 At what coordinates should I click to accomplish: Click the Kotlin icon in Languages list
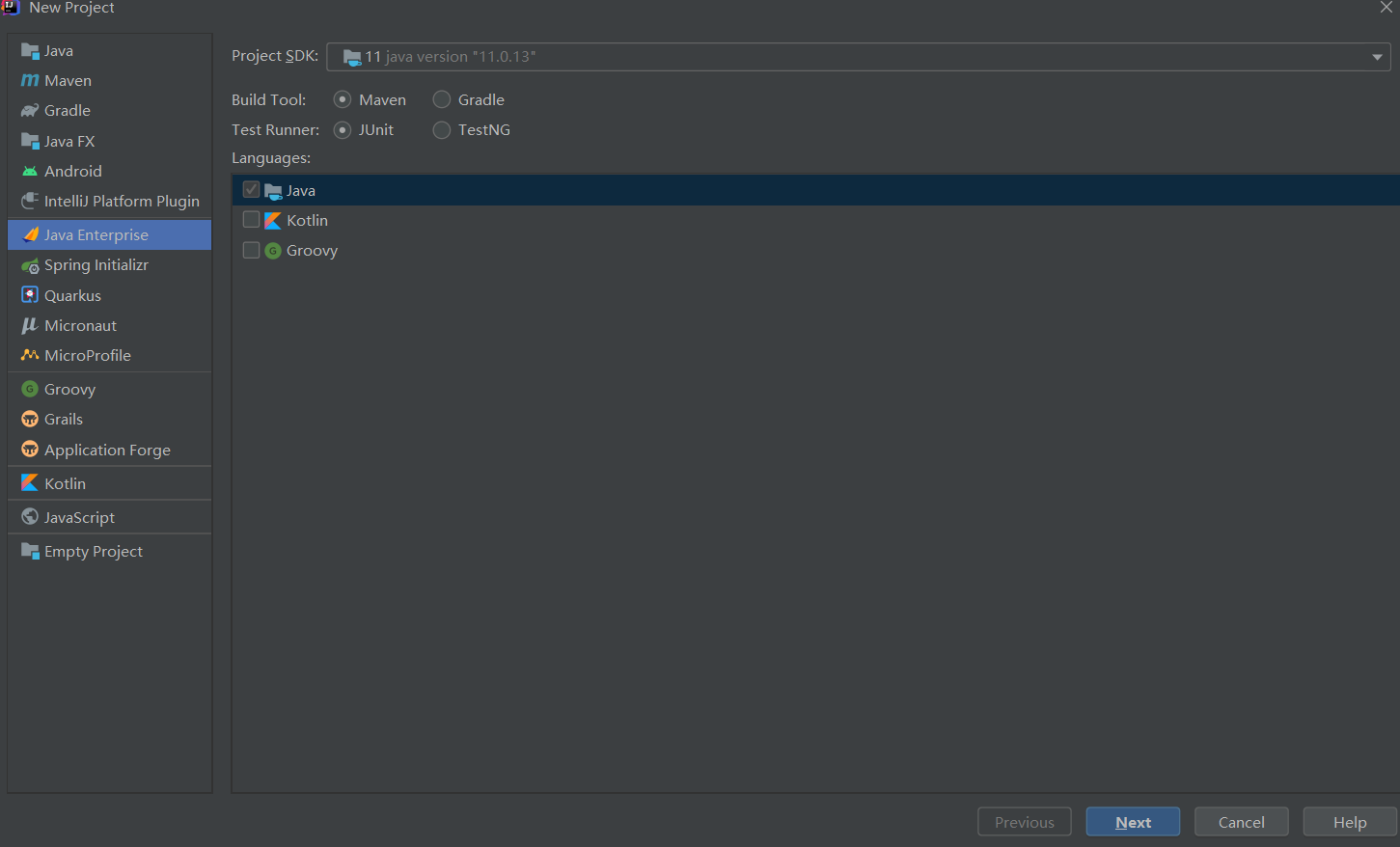[273, 221]
